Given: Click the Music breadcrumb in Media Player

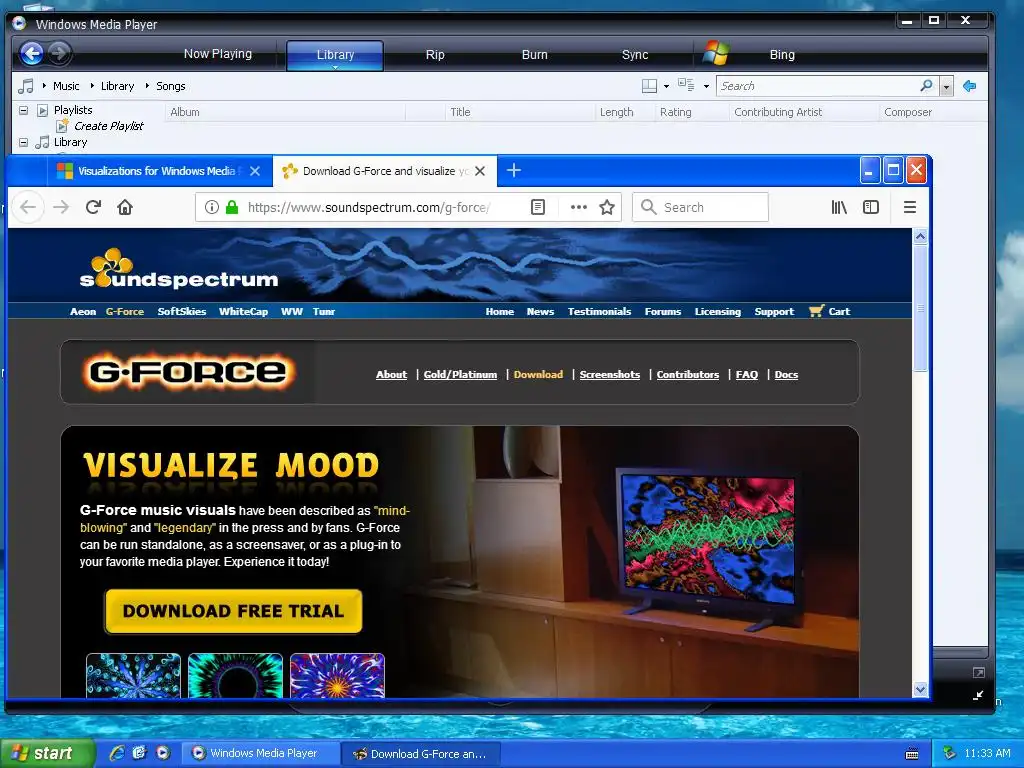Looking at the screenshot, I should (x=66, y=86).
